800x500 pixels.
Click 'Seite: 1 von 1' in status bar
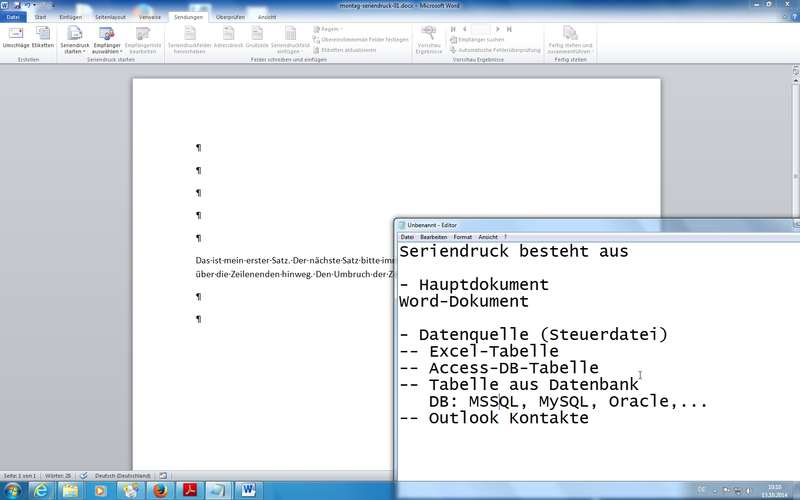pos(20,476)
